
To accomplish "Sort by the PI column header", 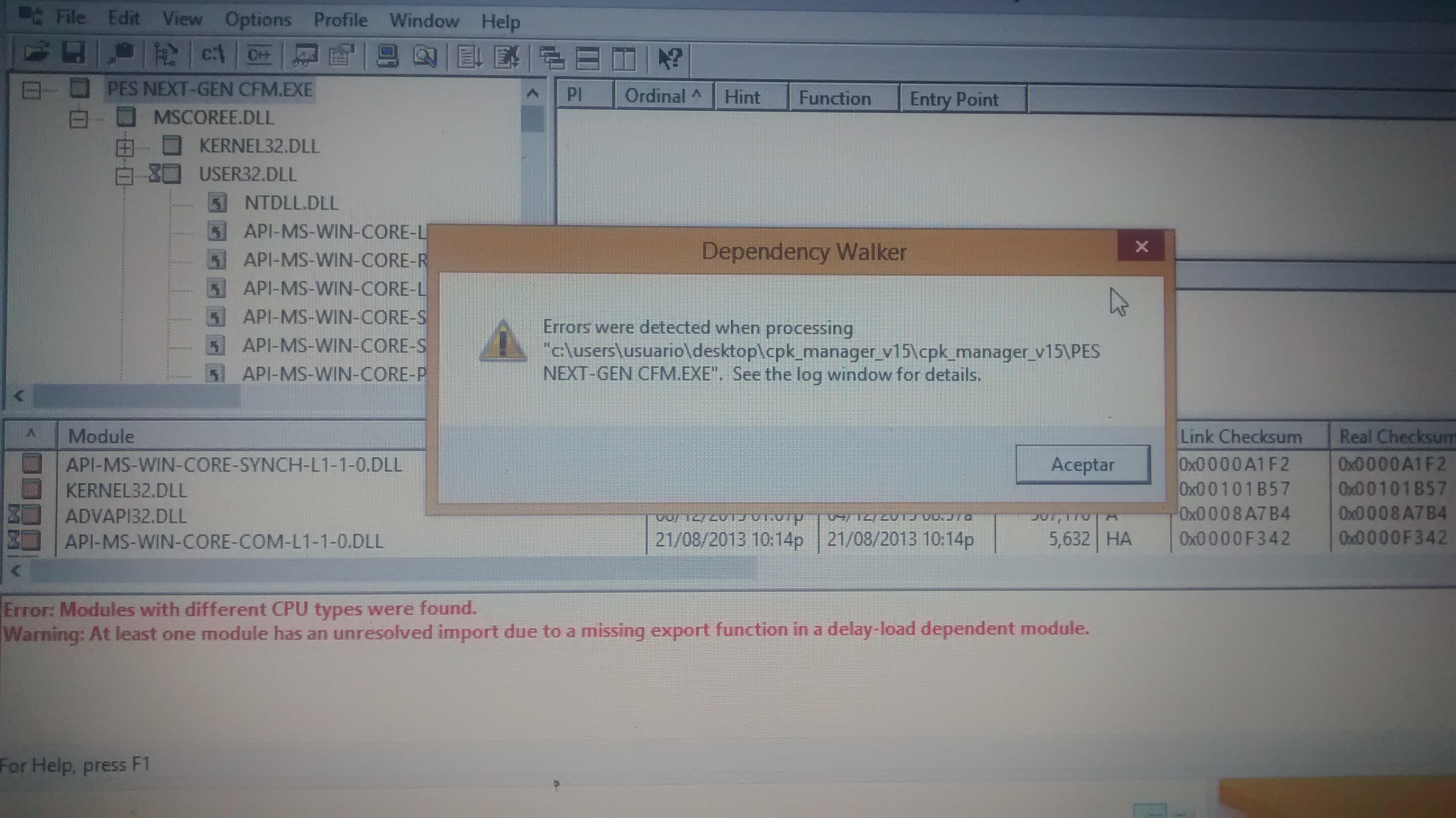I will tap(585, 95).
